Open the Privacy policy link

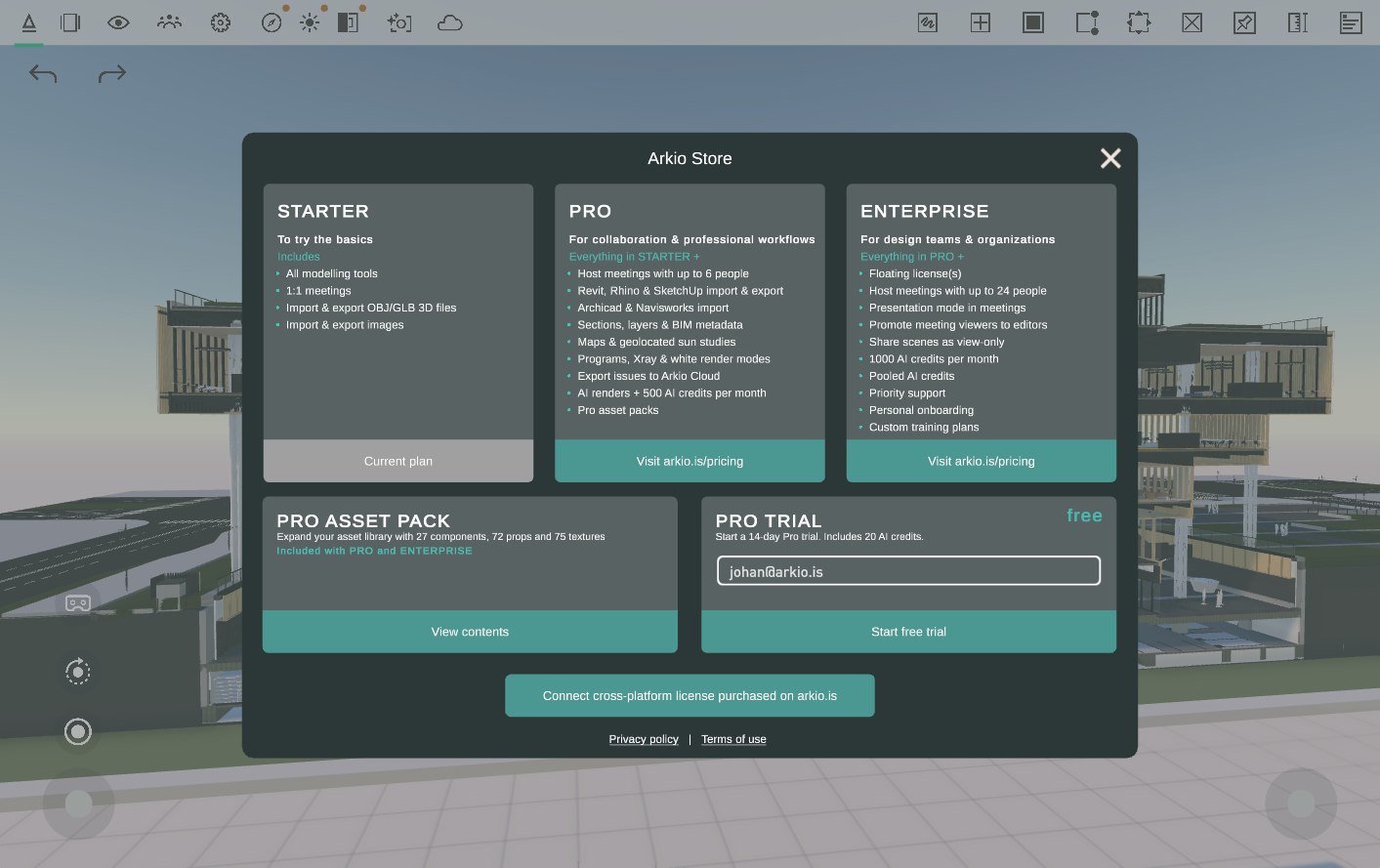(x=644, y=739)
